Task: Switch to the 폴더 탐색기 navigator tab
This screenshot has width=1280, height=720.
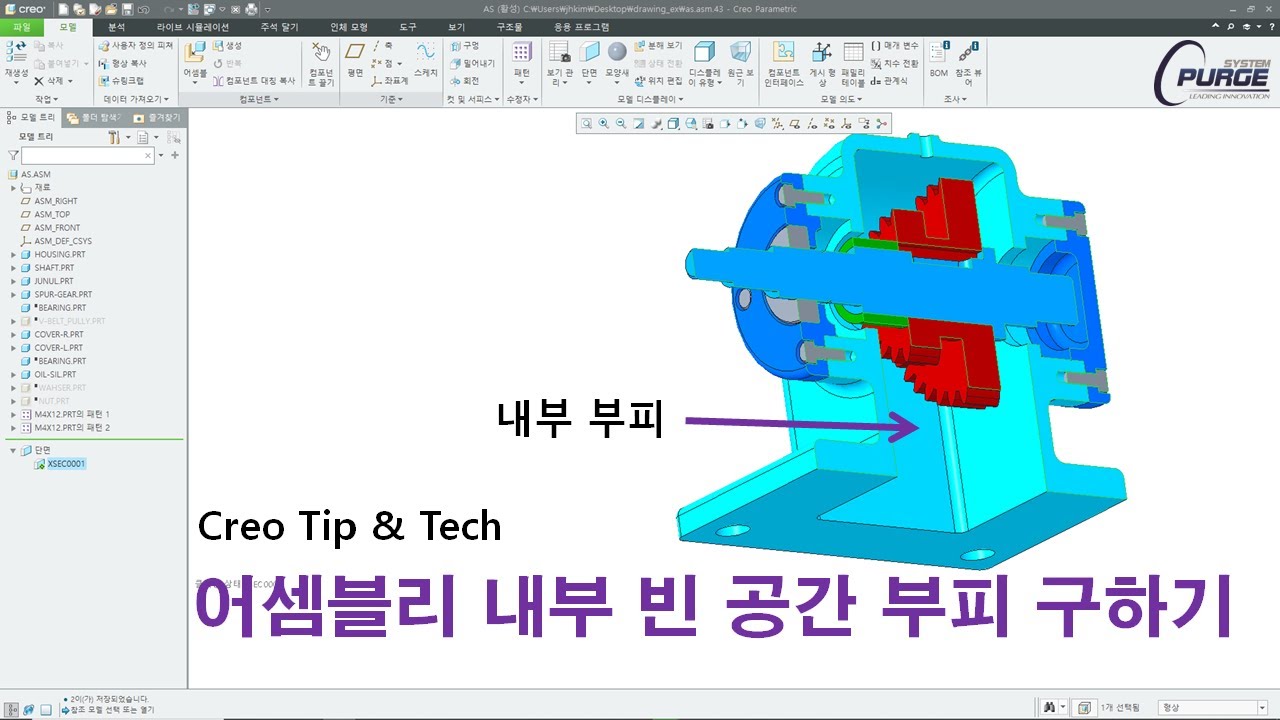Action: pos(94,117)
